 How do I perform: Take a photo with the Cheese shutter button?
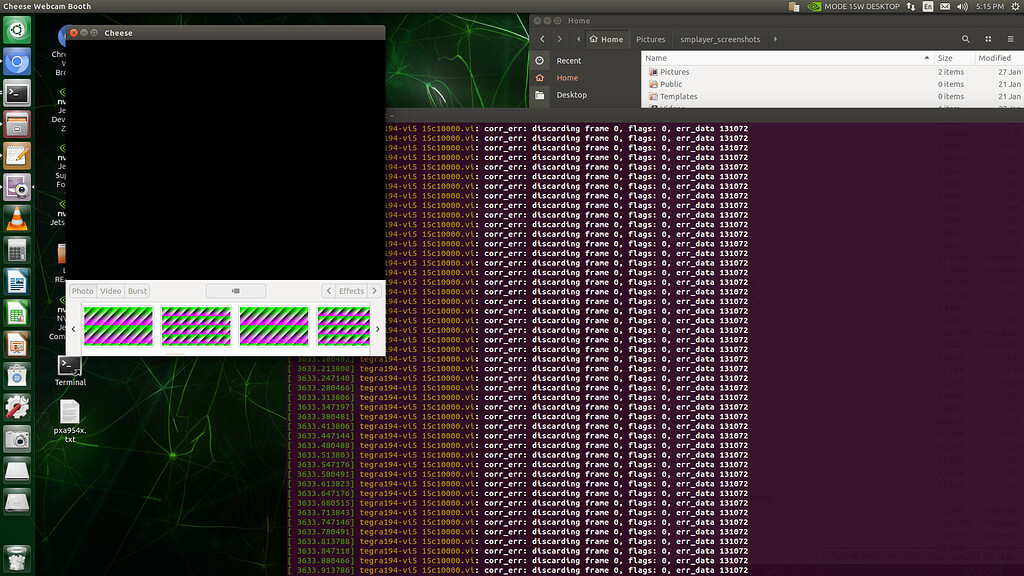(236, 290)
